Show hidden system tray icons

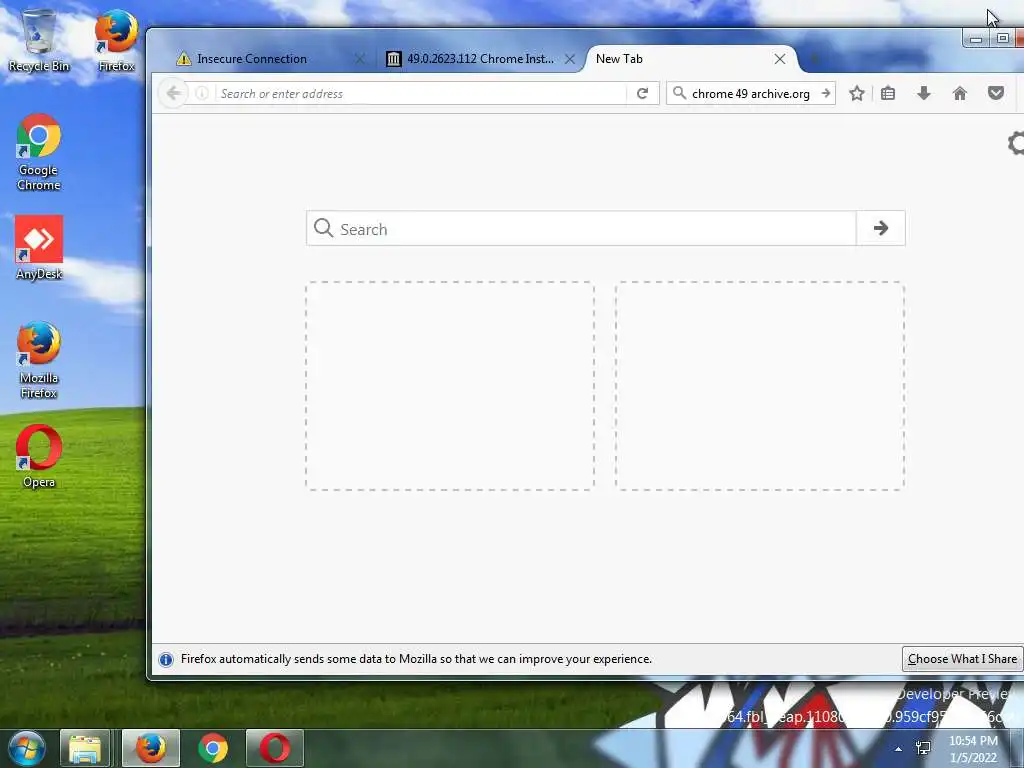[x=898, y=749]
